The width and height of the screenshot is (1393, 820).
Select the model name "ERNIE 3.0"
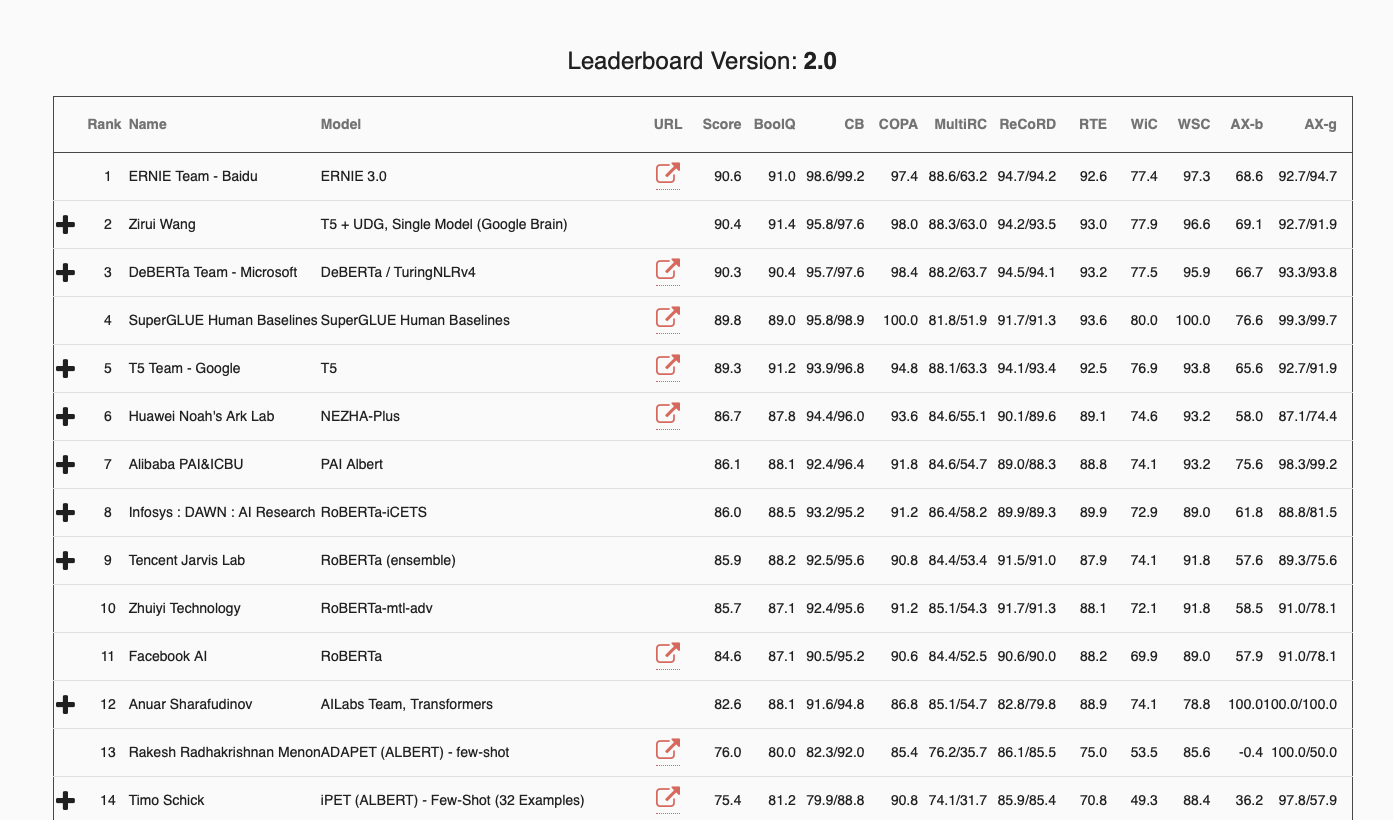point(354,176)
